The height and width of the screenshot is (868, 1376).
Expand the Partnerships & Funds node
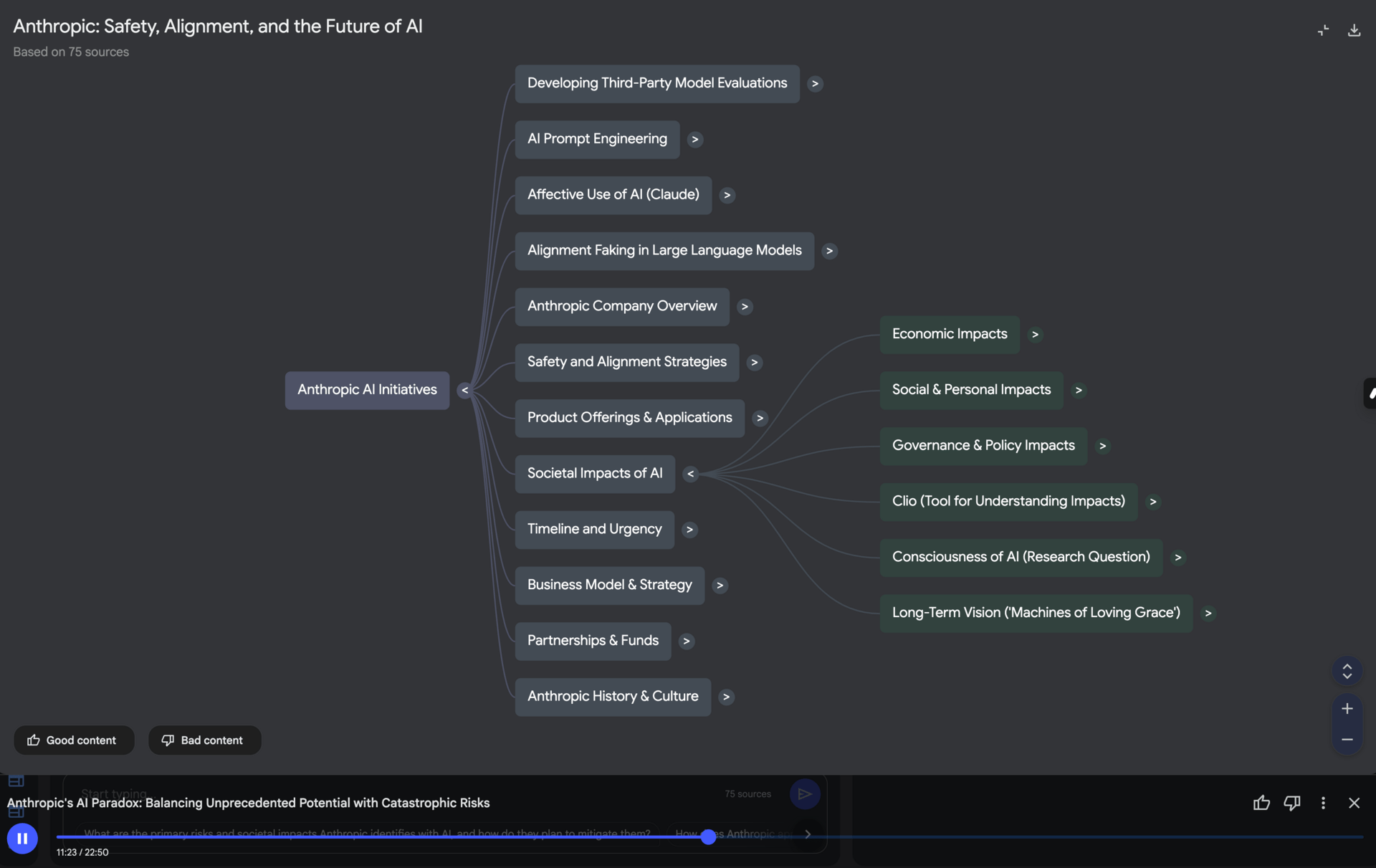(687, 642)
